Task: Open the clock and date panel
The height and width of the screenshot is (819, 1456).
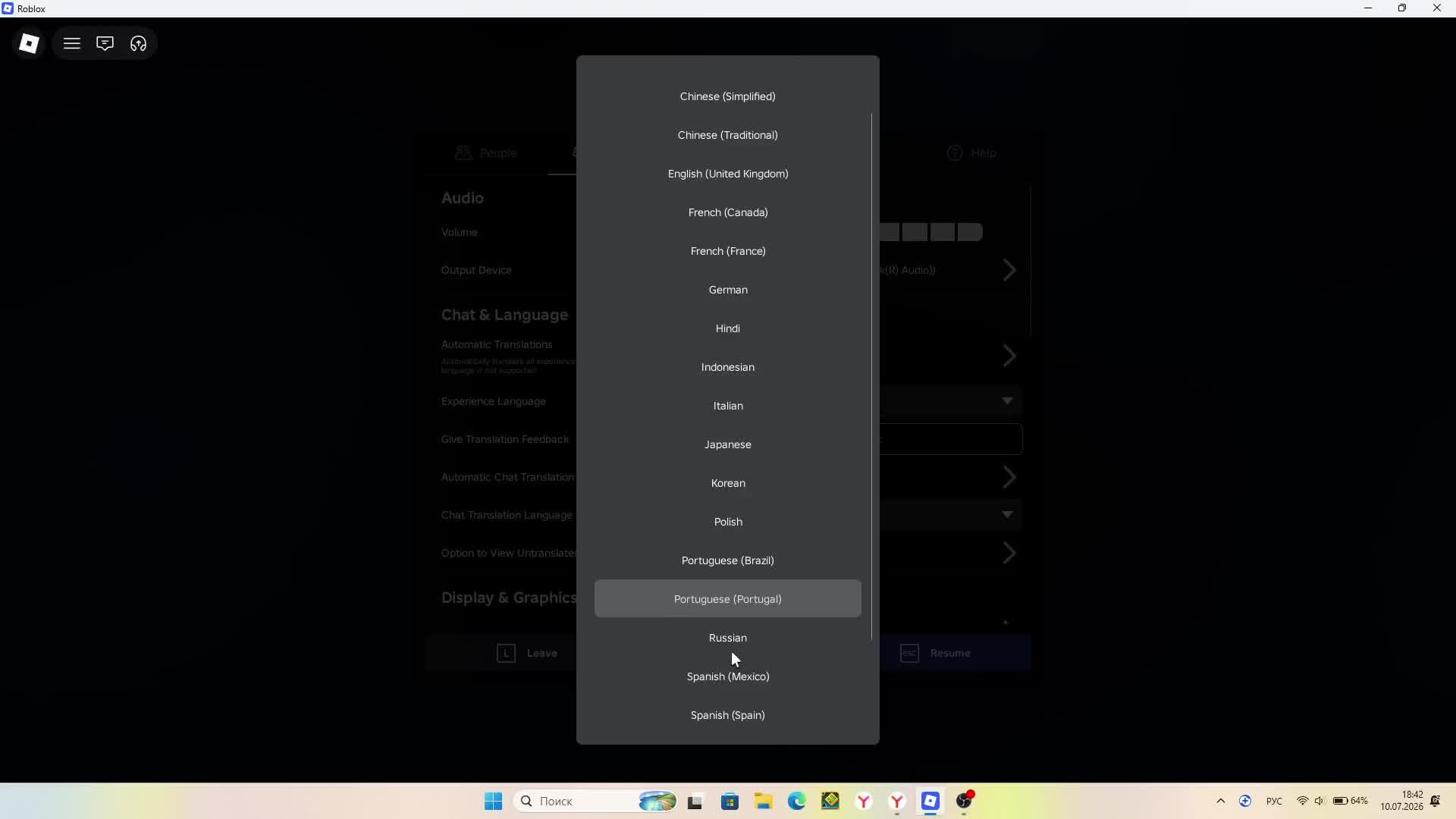Action: [x=1401, y=801]
